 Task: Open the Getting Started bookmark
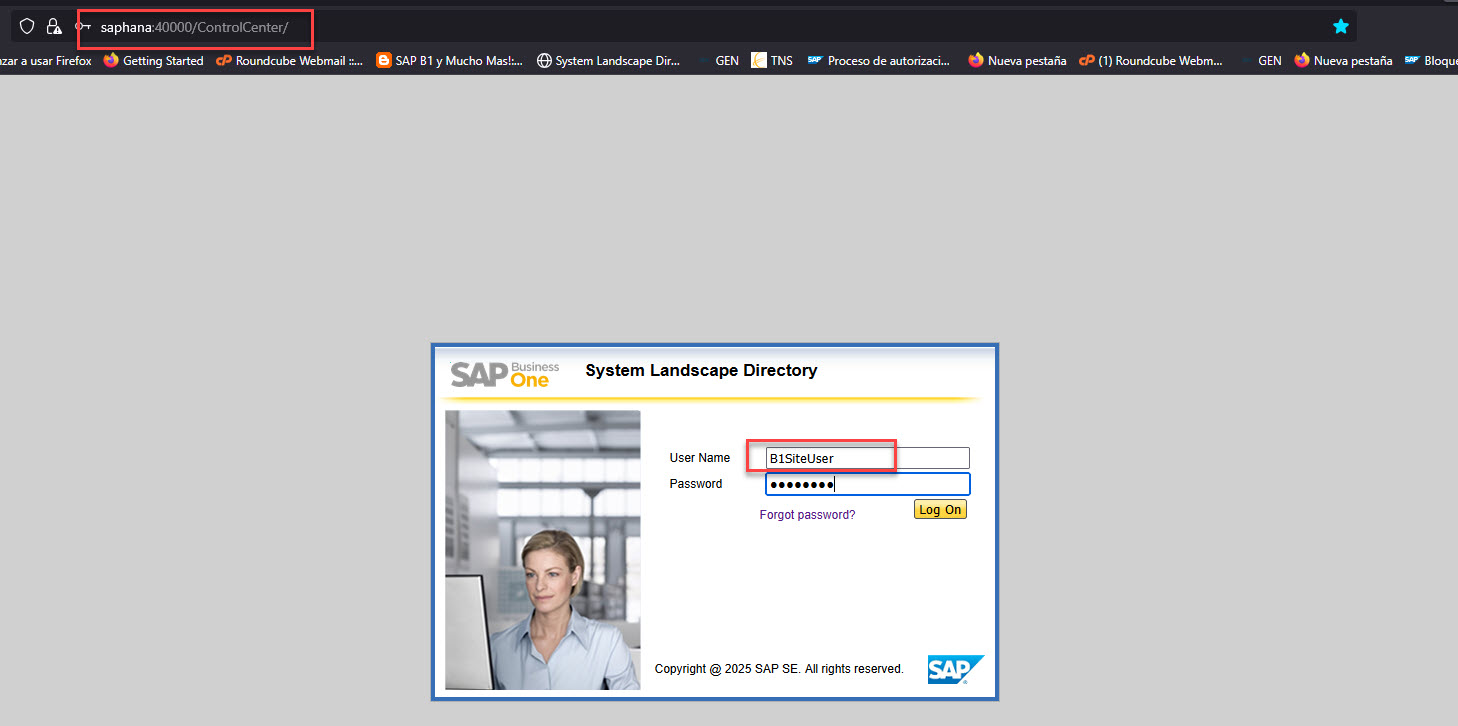click(x=153, y=61)
